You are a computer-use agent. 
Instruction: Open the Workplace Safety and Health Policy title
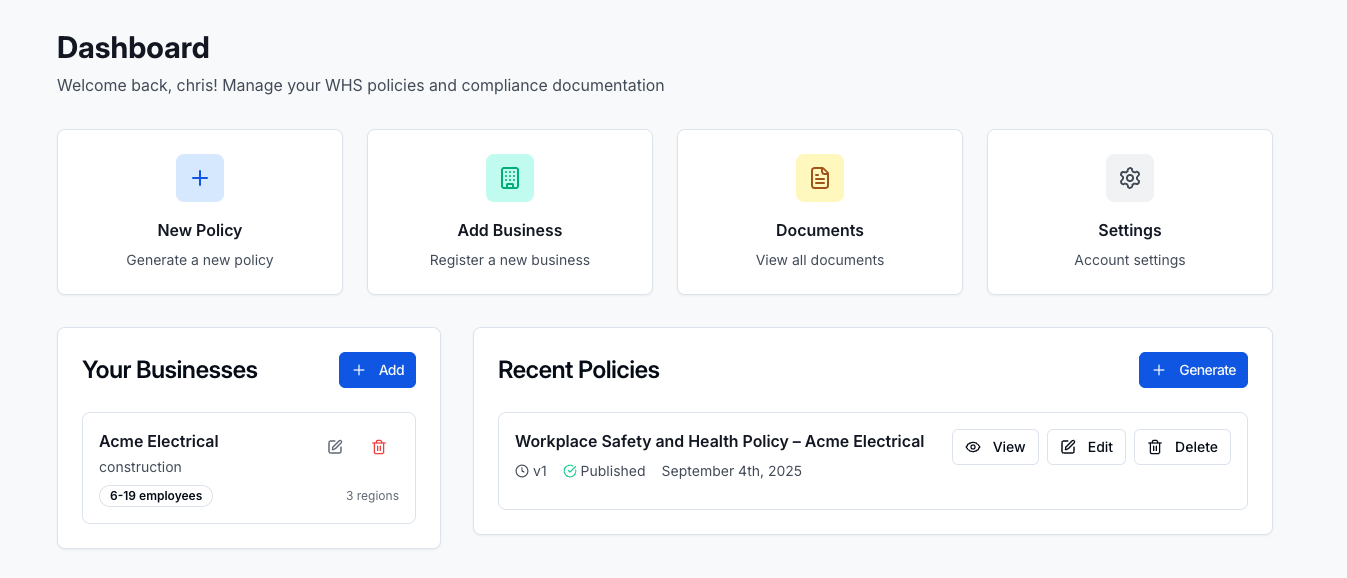pyautogui.click(x=720, y=441)
